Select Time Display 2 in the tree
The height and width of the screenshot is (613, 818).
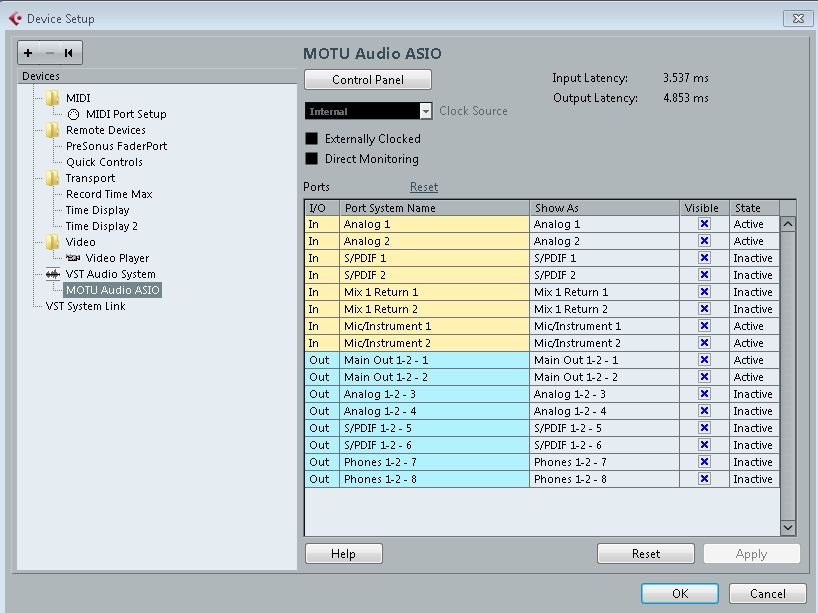coord(102,226)
